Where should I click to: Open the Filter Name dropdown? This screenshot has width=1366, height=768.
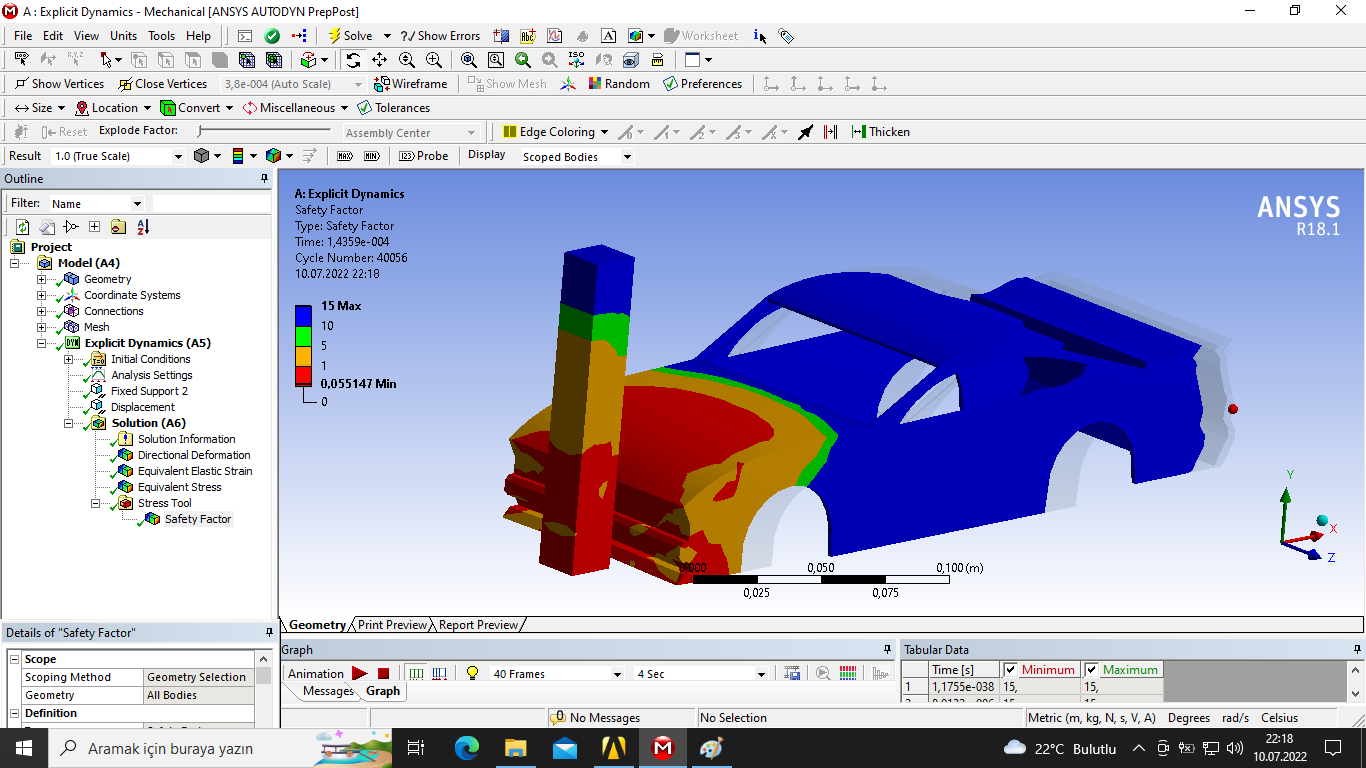coord(138,204)
